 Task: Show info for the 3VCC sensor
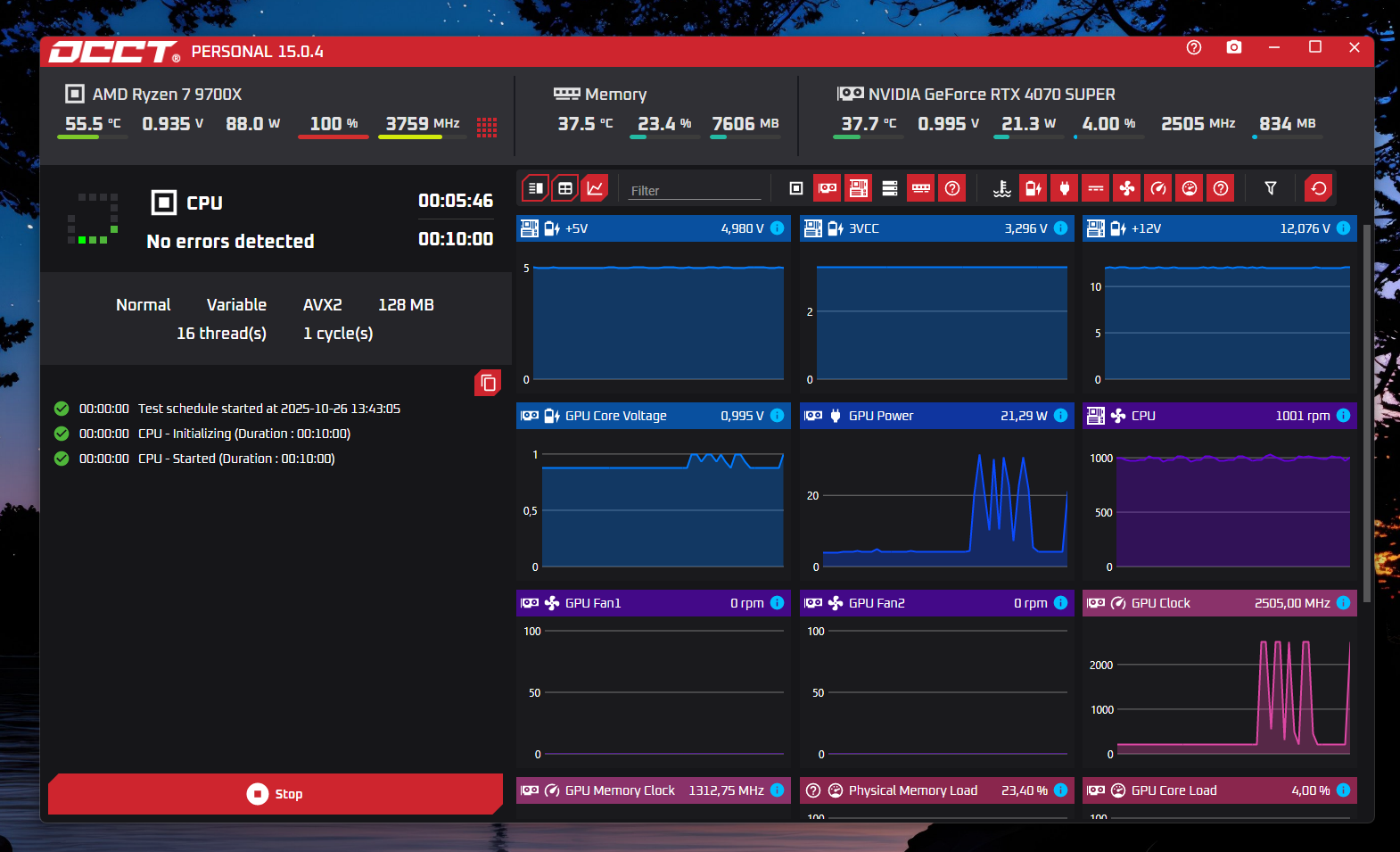click(1061, 228)
